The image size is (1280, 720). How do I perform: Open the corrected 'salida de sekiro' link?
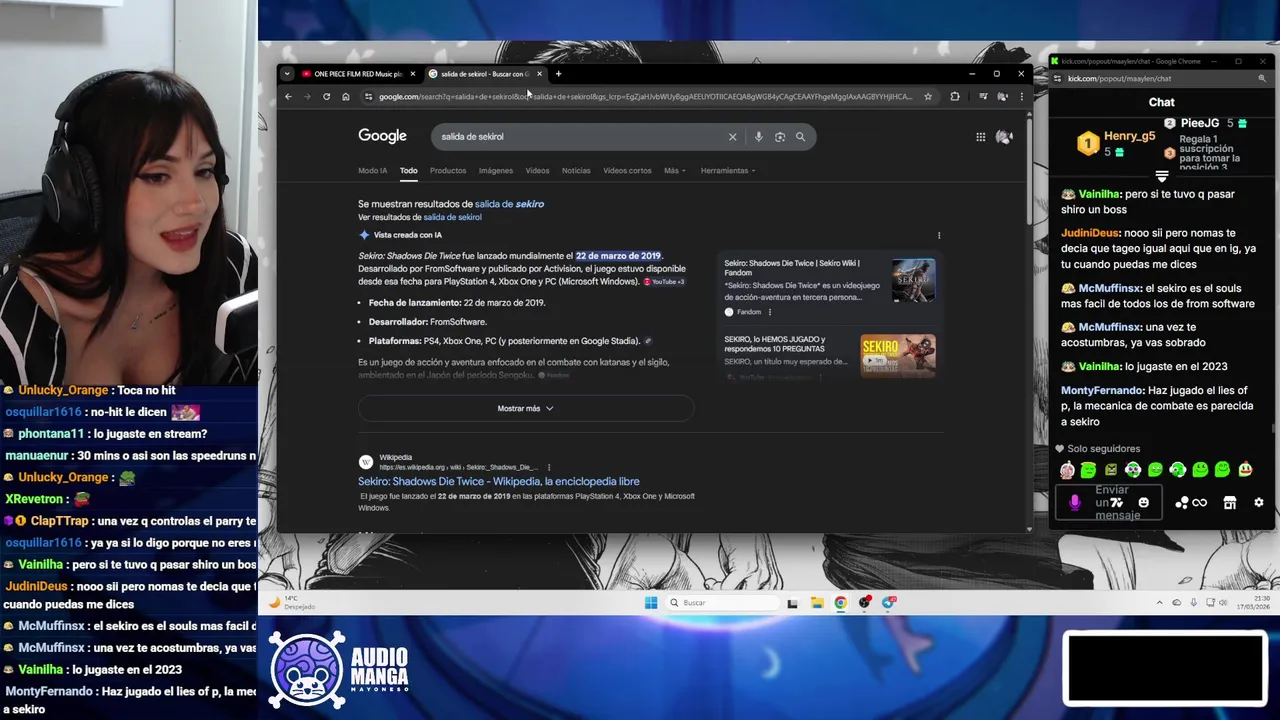tap(509, 204)
